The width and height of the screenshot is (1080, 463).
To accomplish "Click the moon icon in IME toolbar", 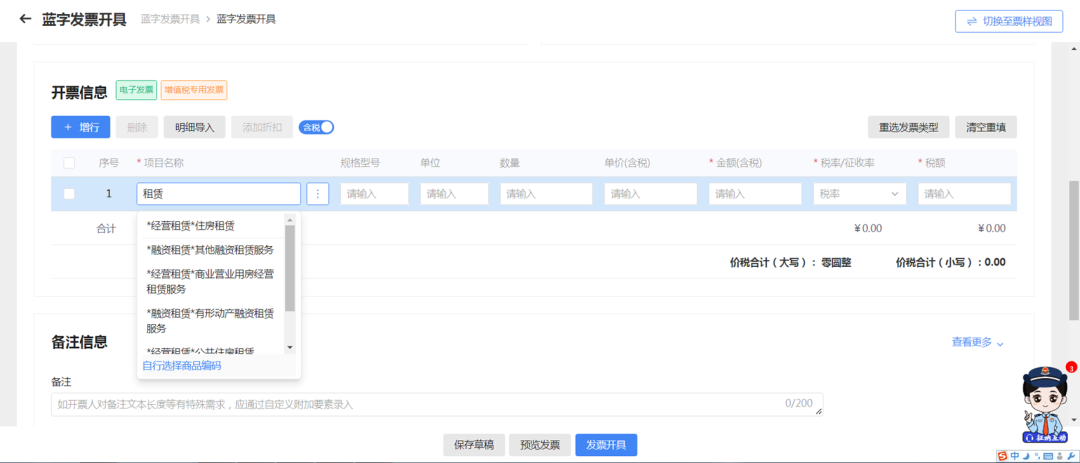I will (1025, 456).
